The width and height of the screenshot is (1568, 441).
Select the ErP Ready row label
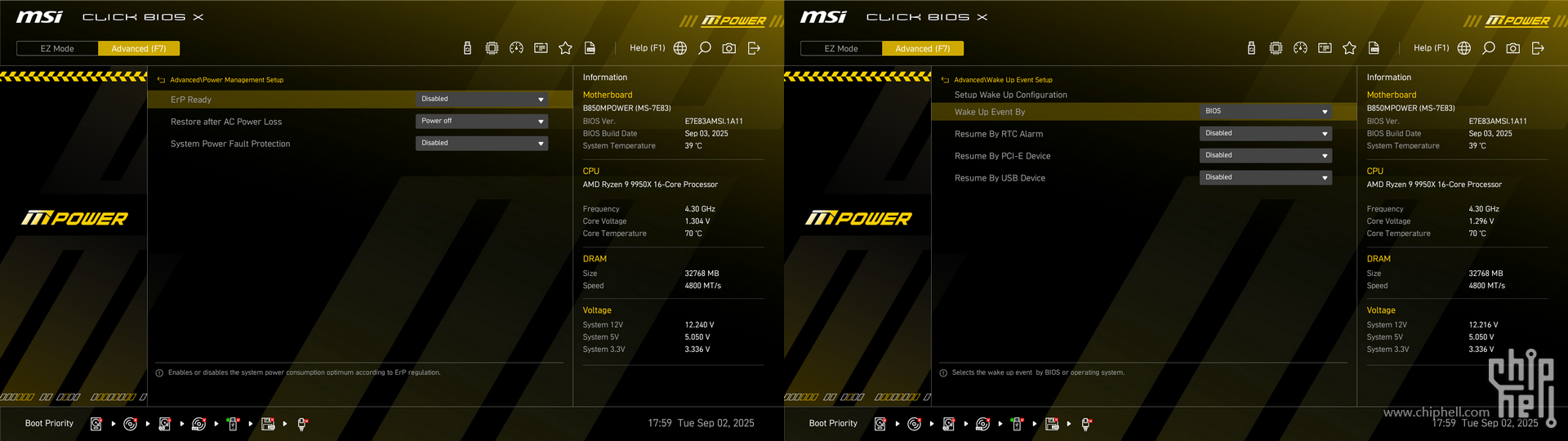tap(191, 100)
